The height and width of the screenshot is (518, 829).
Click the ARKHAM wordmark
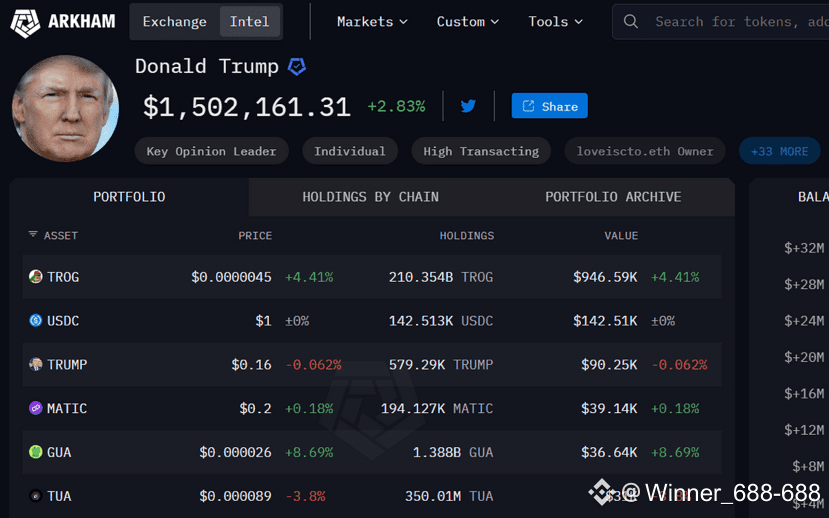pyautogui.click(x=81, y=22)
